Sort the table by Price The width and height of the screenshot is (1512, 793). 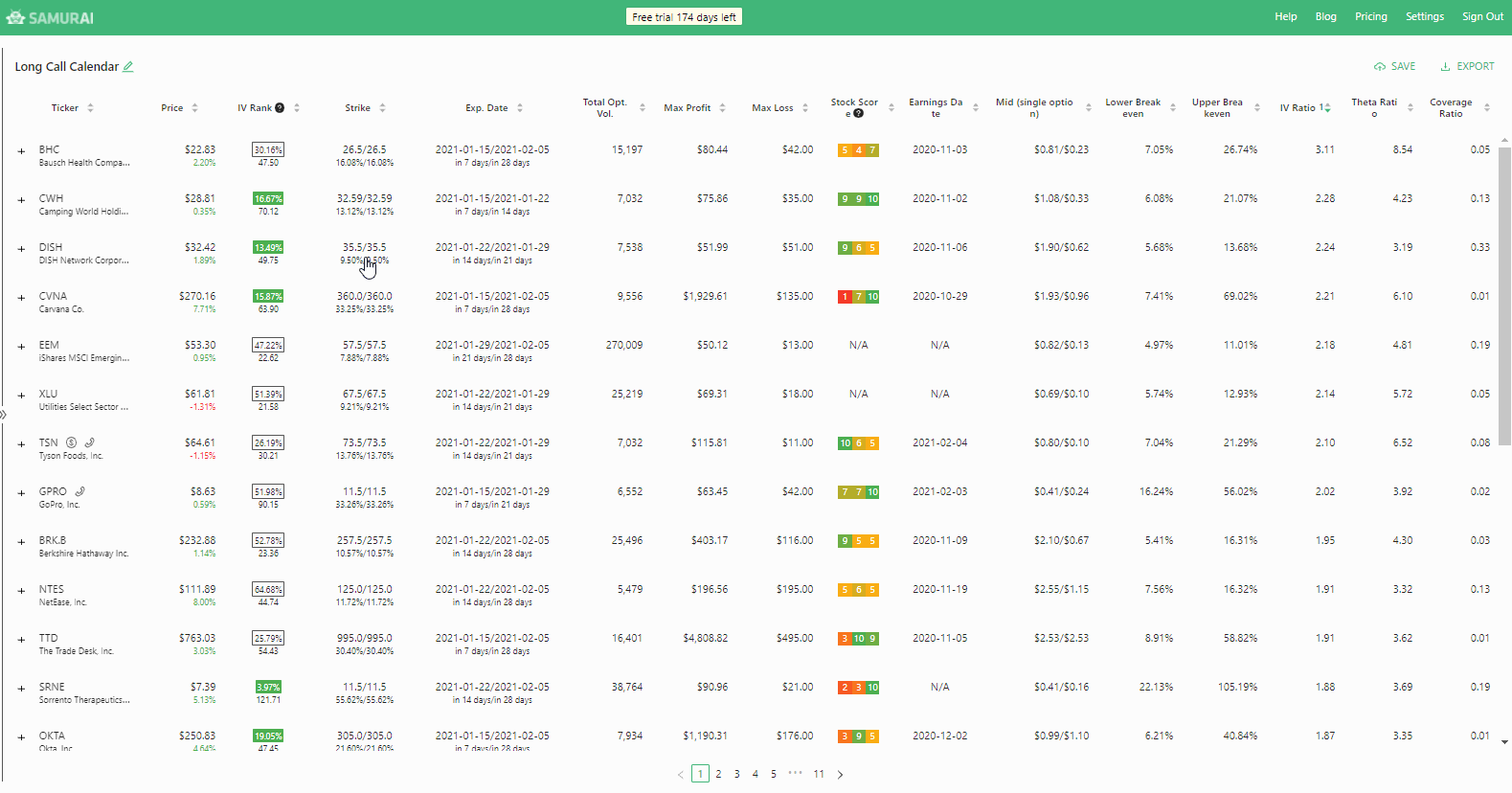[194, 108]
